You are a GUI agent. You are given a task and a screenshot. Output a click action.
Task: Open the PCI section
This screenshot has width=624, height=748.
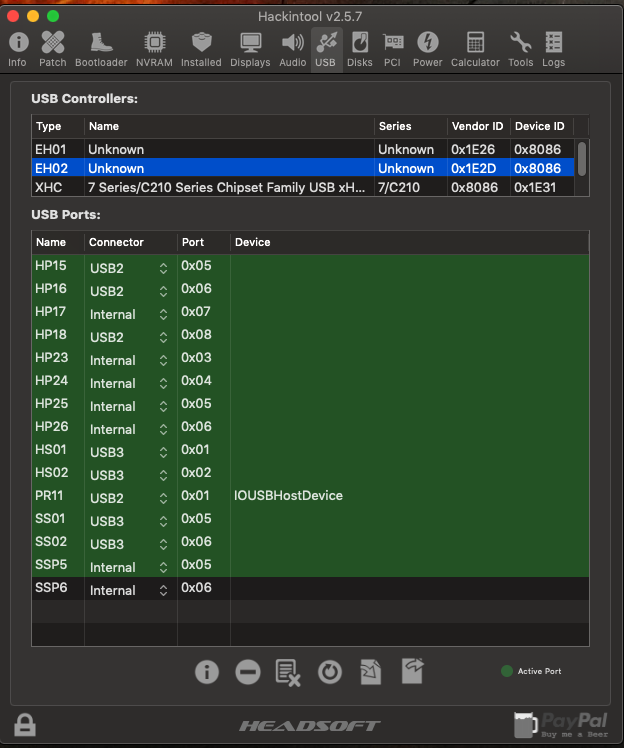[393, 50]
